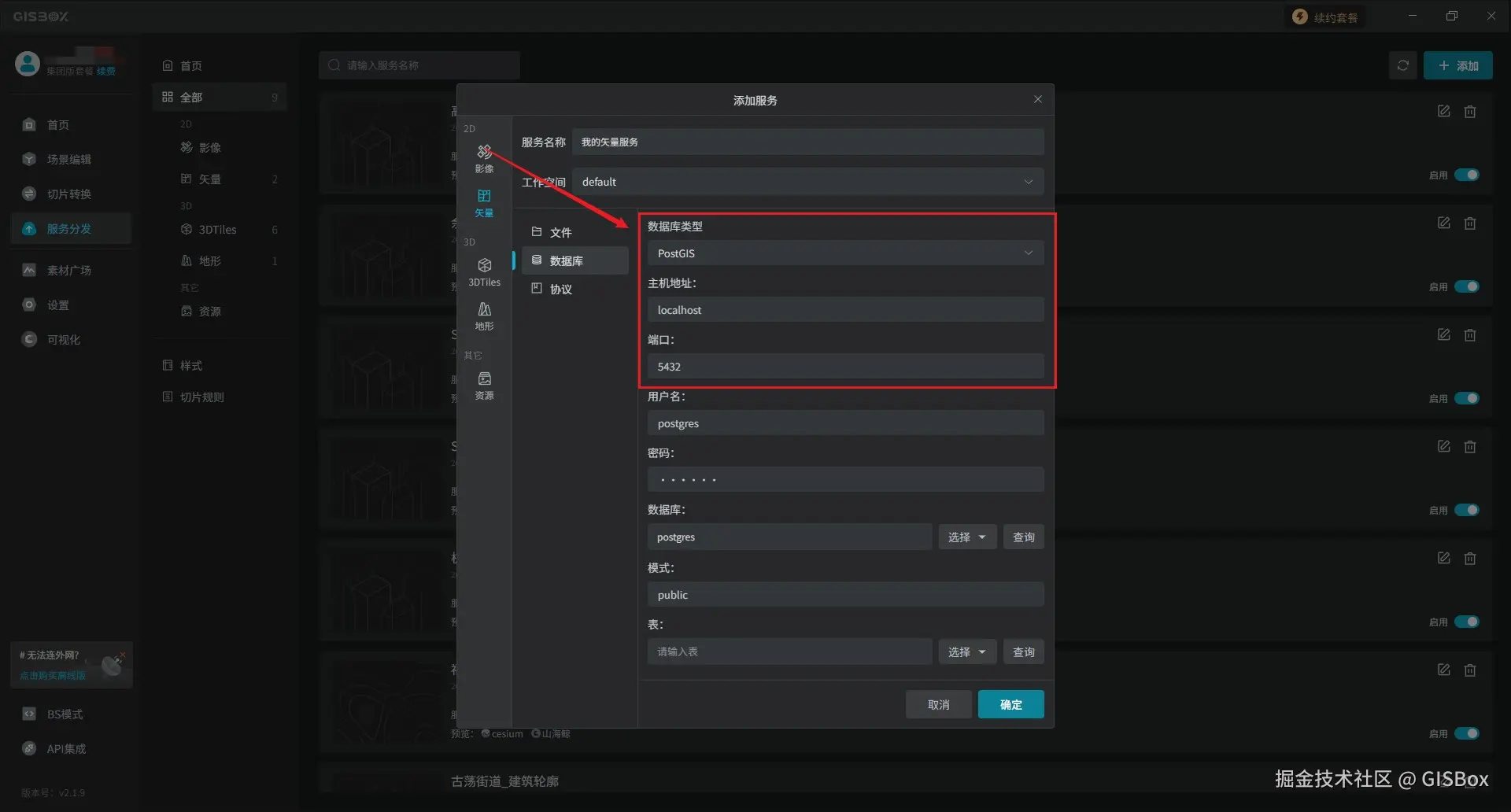The height and width of the screenshot is (812, 1511).
Task: Open the 样式 section
Action: (x=220, y=365)
